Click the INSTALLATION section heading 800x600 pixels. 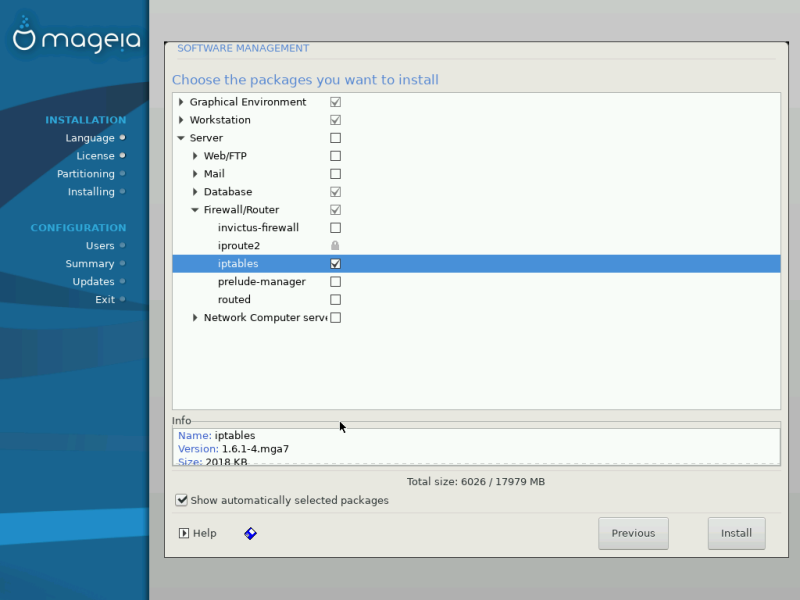[86, 120]
